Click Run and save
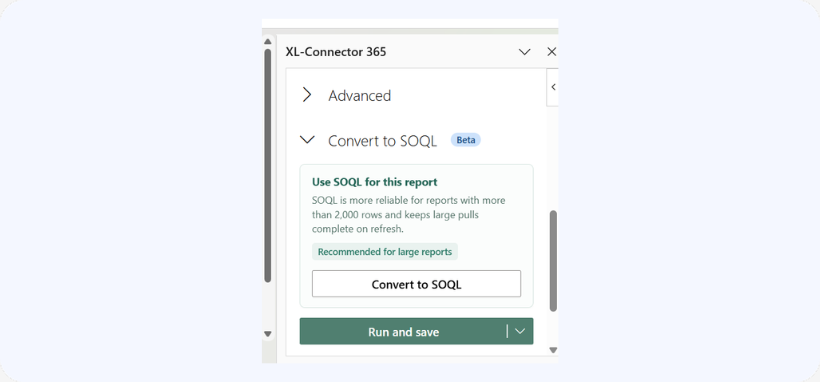 (403, 332)
